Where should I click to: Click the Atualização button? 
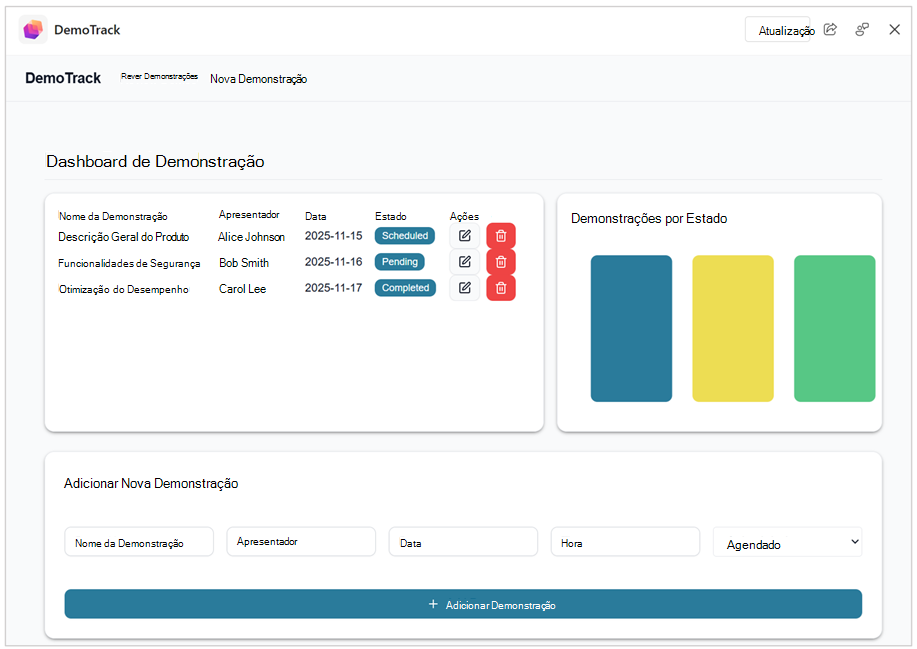click(x=778, y=29)
